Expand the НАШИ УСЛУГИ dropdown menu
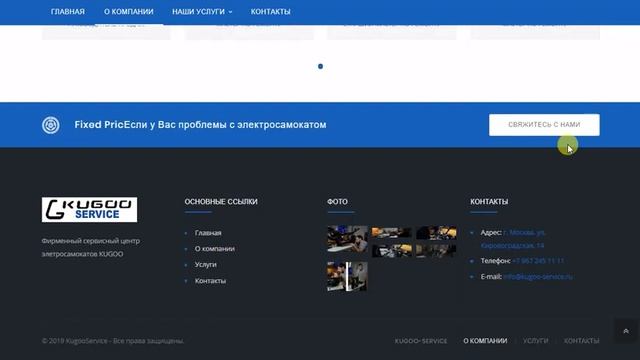The width and height of the screenshot is (640, 360). 202,12
